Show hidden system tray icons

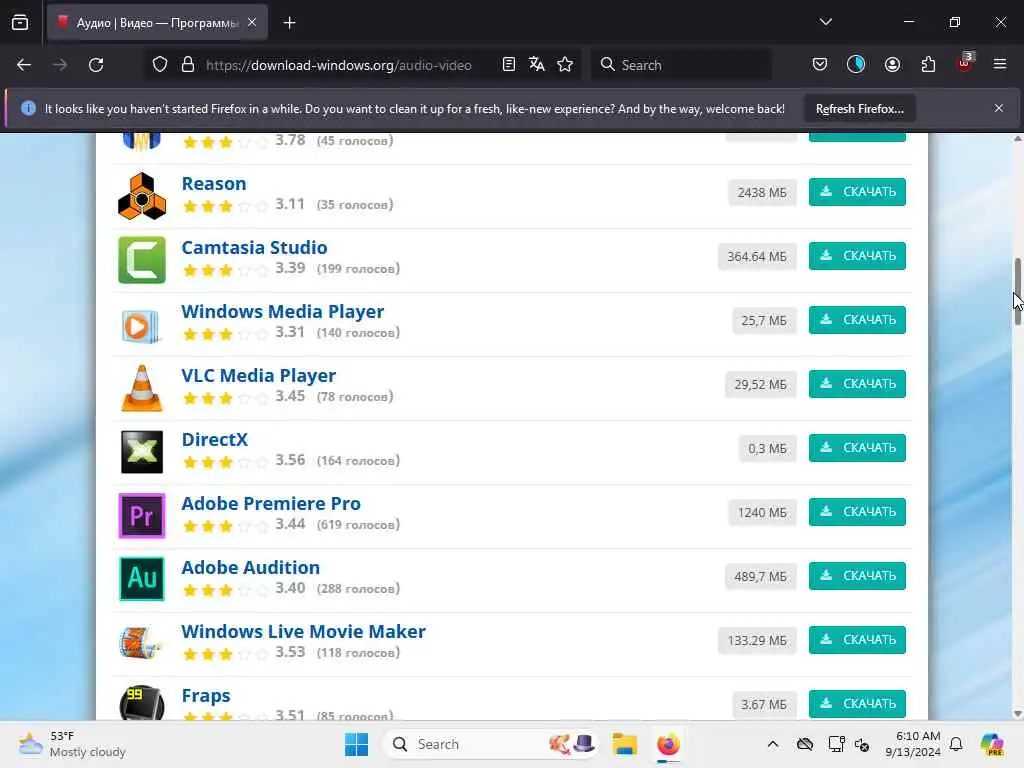click(773, 744)
